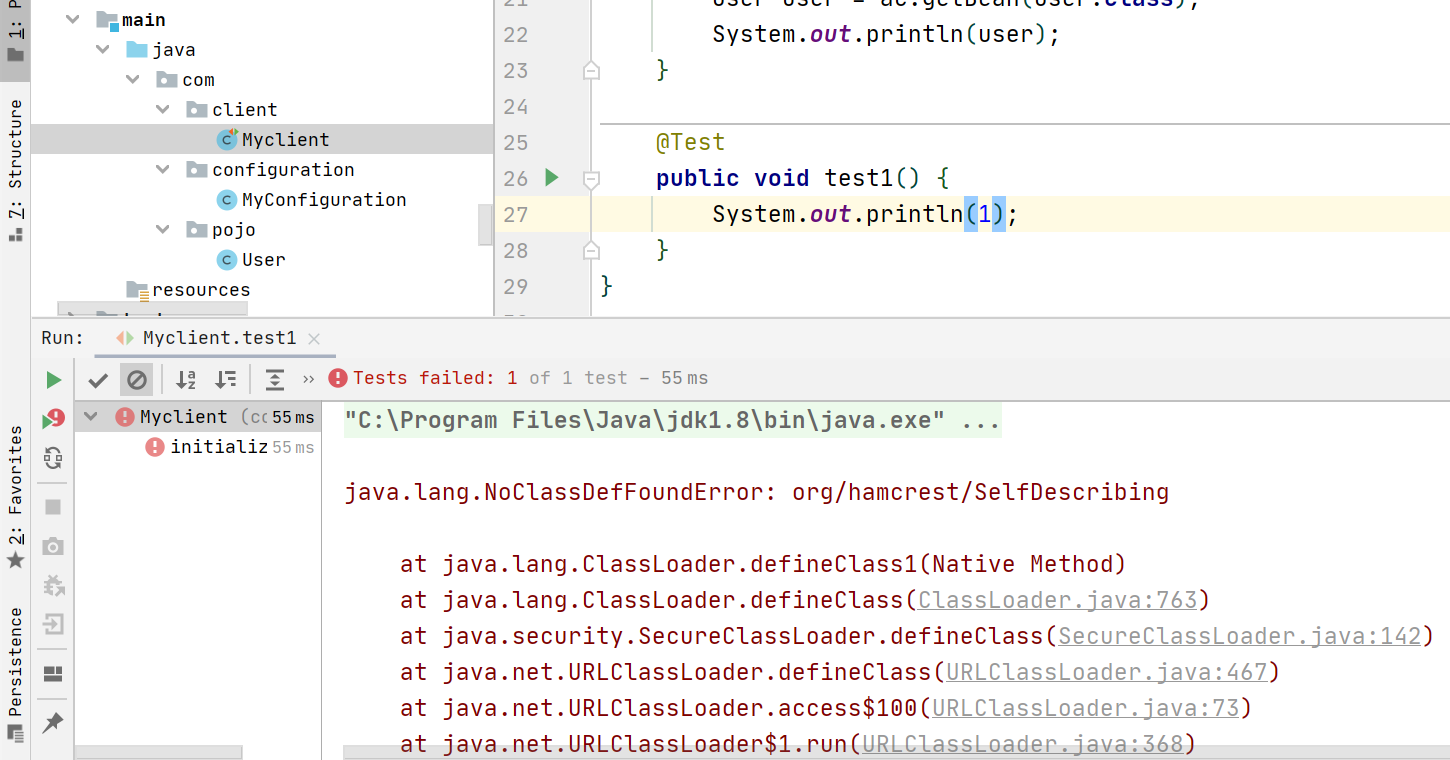Click line number 27 in gutter
Screen dimensions: 1450x760
(515, 215)
